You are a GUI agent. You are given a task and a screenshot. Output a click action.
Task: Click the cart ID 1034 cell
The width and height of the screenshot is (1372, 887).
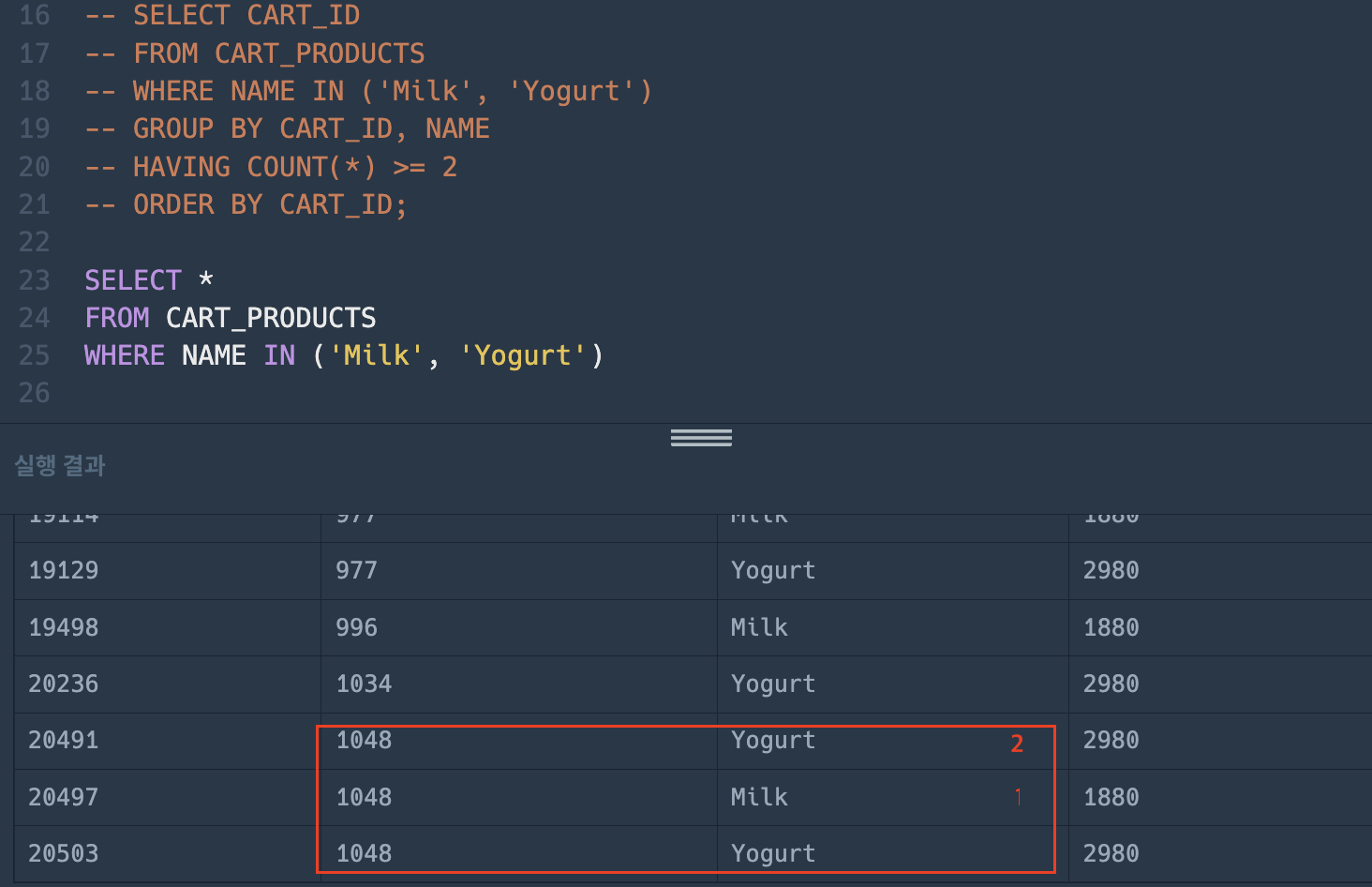(x=364, y=684)
